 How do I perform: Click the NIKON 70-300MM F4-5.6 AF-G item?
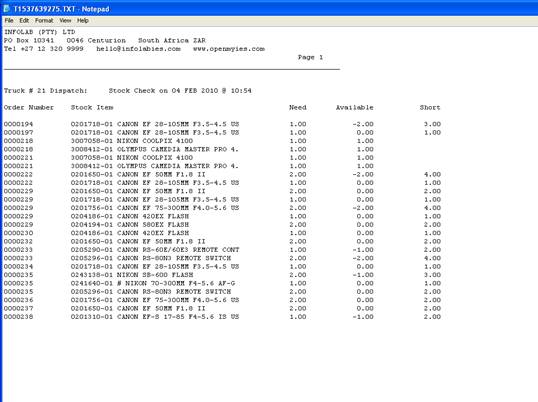[153, 283]
